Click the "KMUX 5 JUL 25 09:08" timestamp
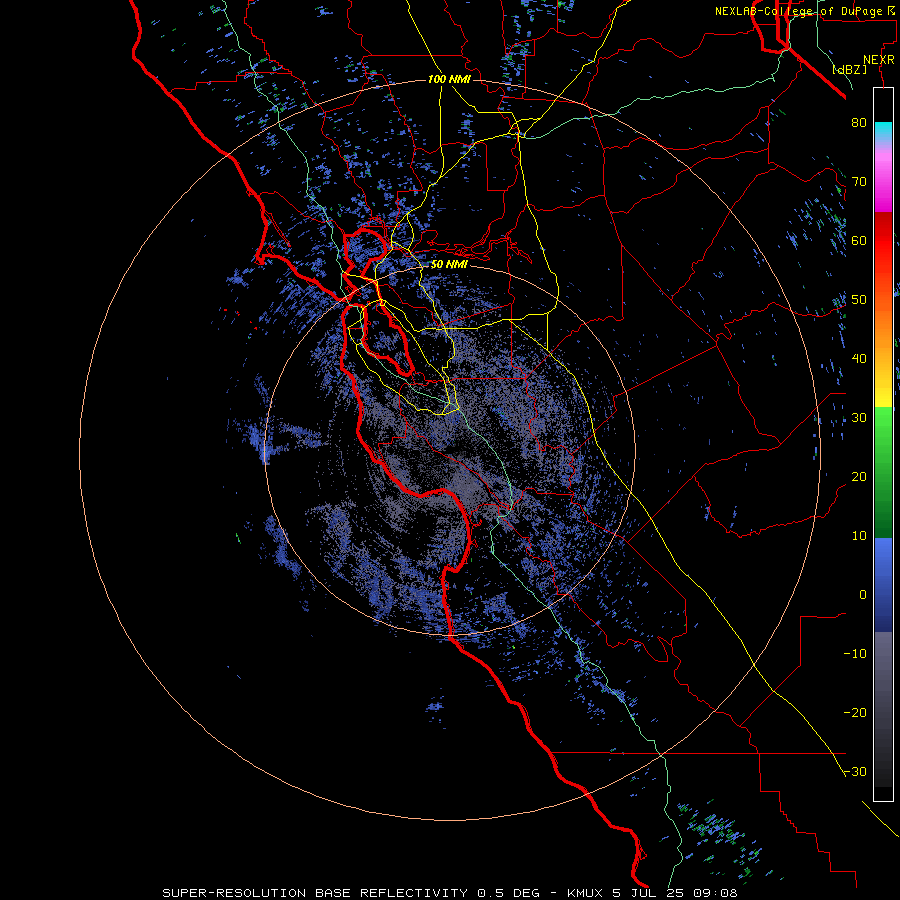 [x=652, y=893]
